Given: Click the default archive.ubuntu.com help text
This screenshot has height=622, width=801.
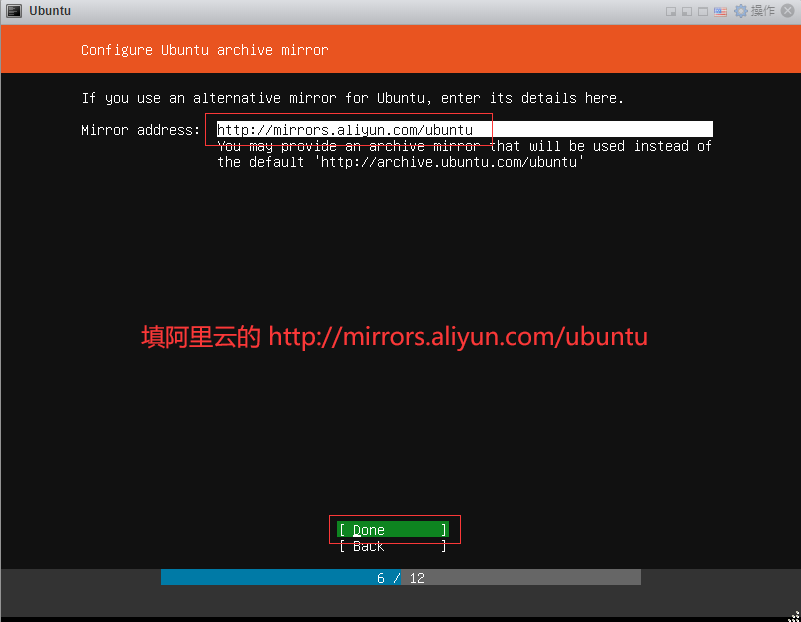Looking at the screenshot, I should (x=400, y=161).
